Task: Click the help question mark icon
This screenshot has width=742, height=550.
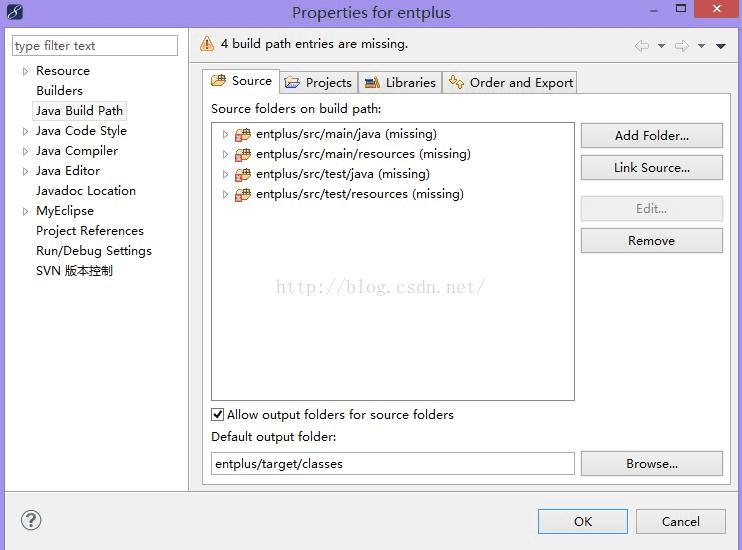Action: (x=31, y=520)
